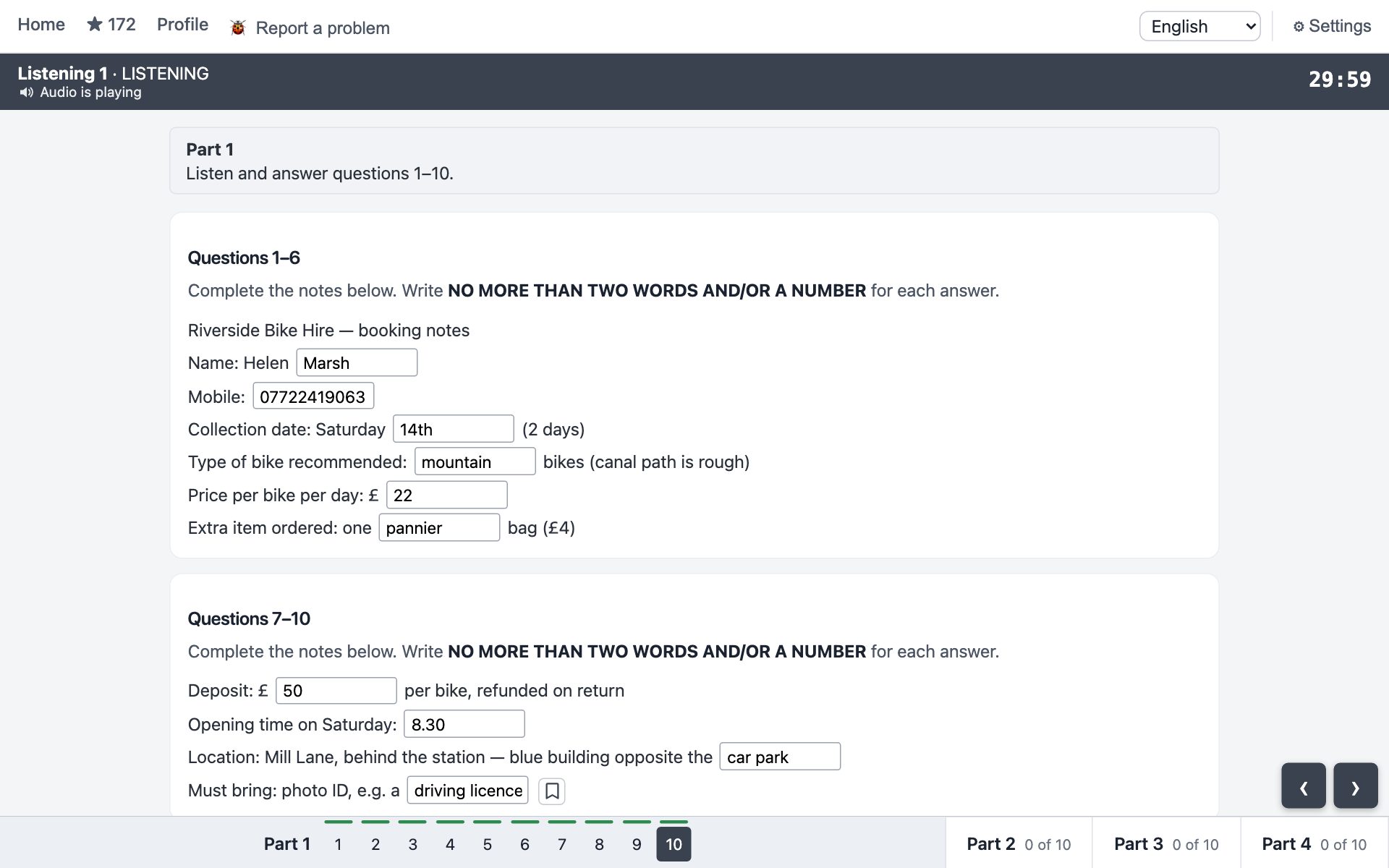Click the star points icon showing 172
The width and height of the screenshot is (1389, 868).
click(x=95, y=25)
